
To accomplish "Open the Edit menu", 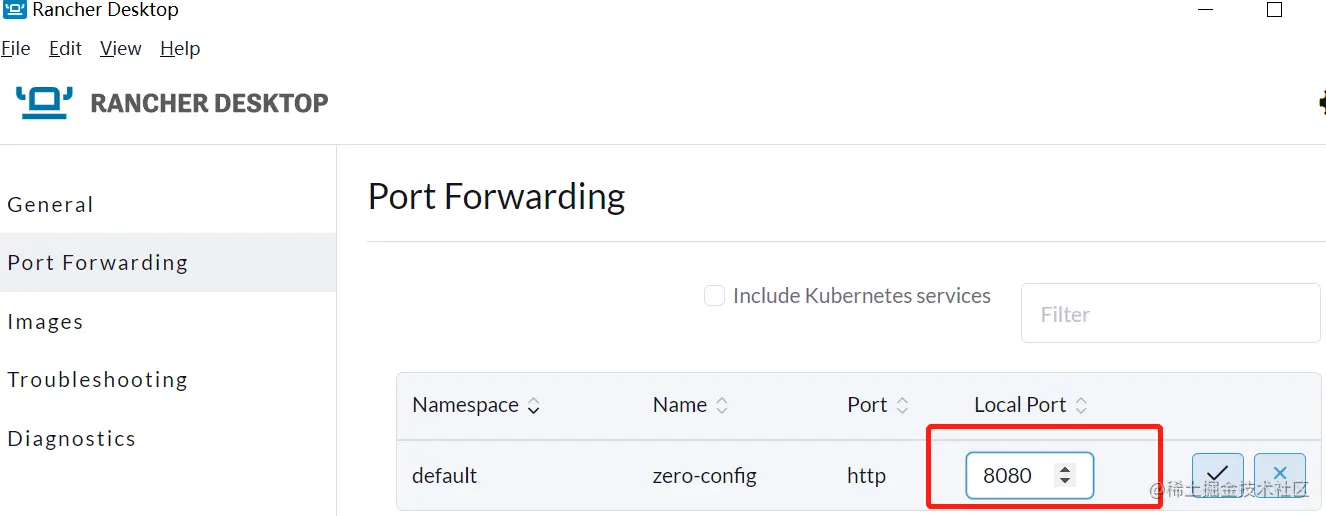I will pyautogui.click(x=66, y=48).
